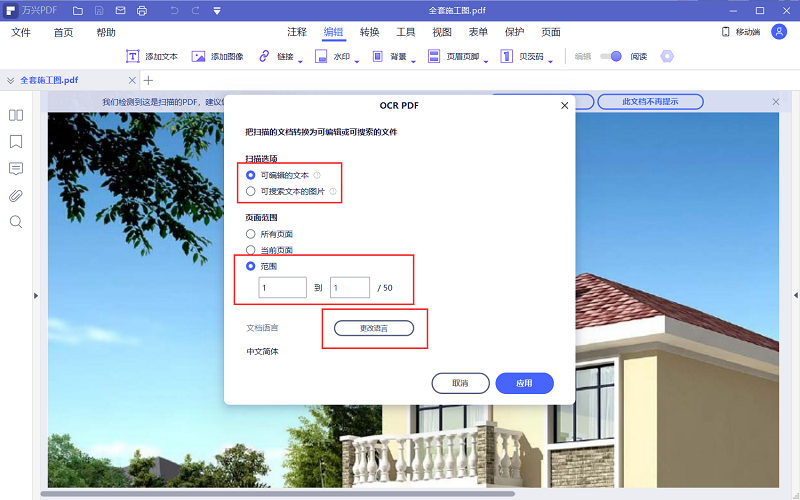Open the 首页 menu
The height and width of the screenshot is (500, 800).
click(x=63, y=32)
